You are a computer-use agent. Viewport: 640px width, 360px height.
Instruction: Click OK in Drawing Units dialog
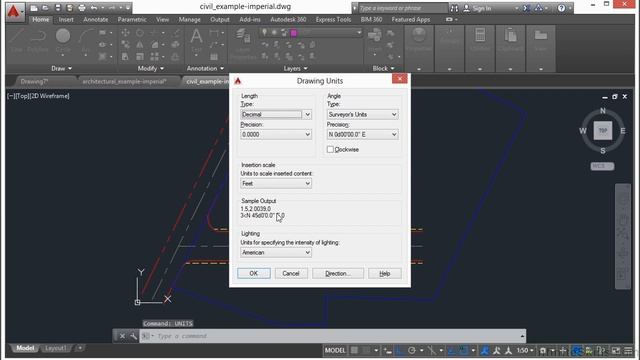coord(253,273)
